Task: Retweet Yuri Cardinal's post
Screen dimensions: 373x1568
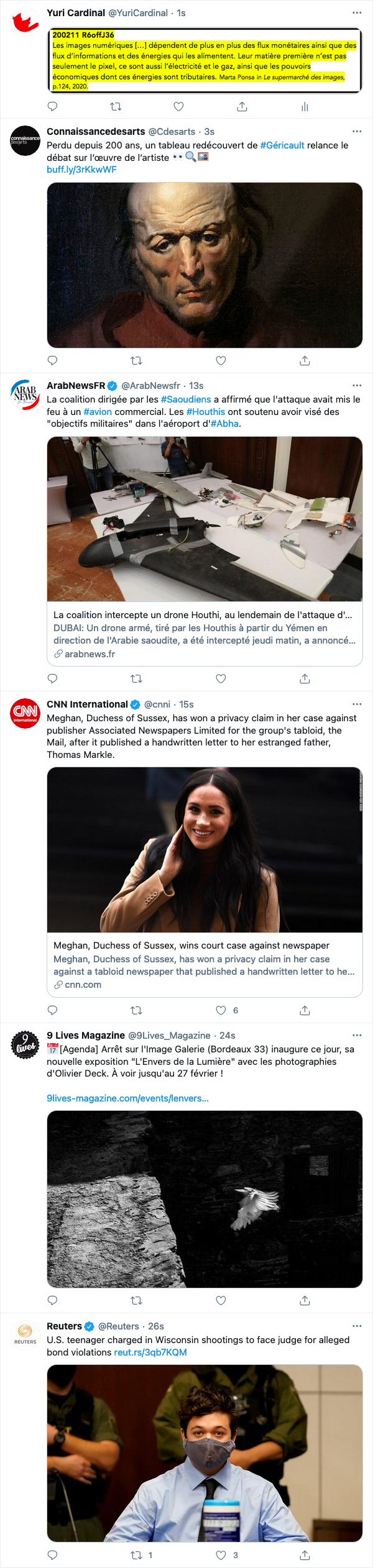Action: [x=116, y=107]
